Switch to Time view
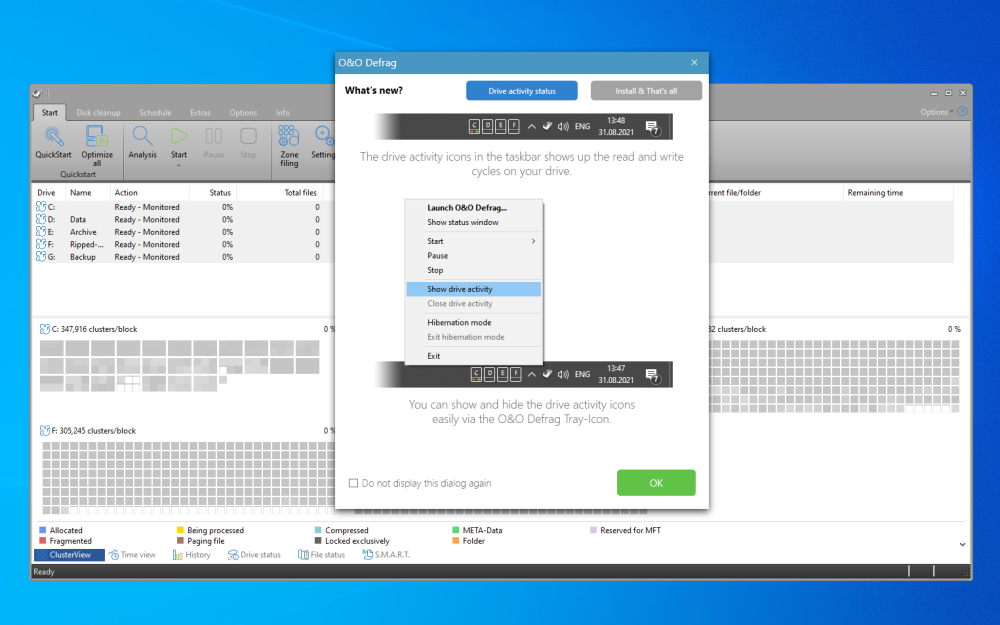 click(x=133, y=555)
